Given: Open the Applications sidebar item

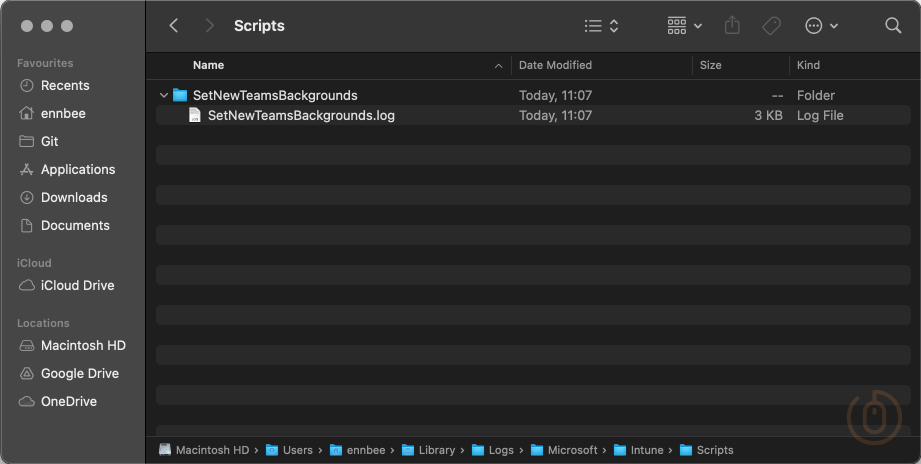Looking at the screenshot, I should 78,170.
